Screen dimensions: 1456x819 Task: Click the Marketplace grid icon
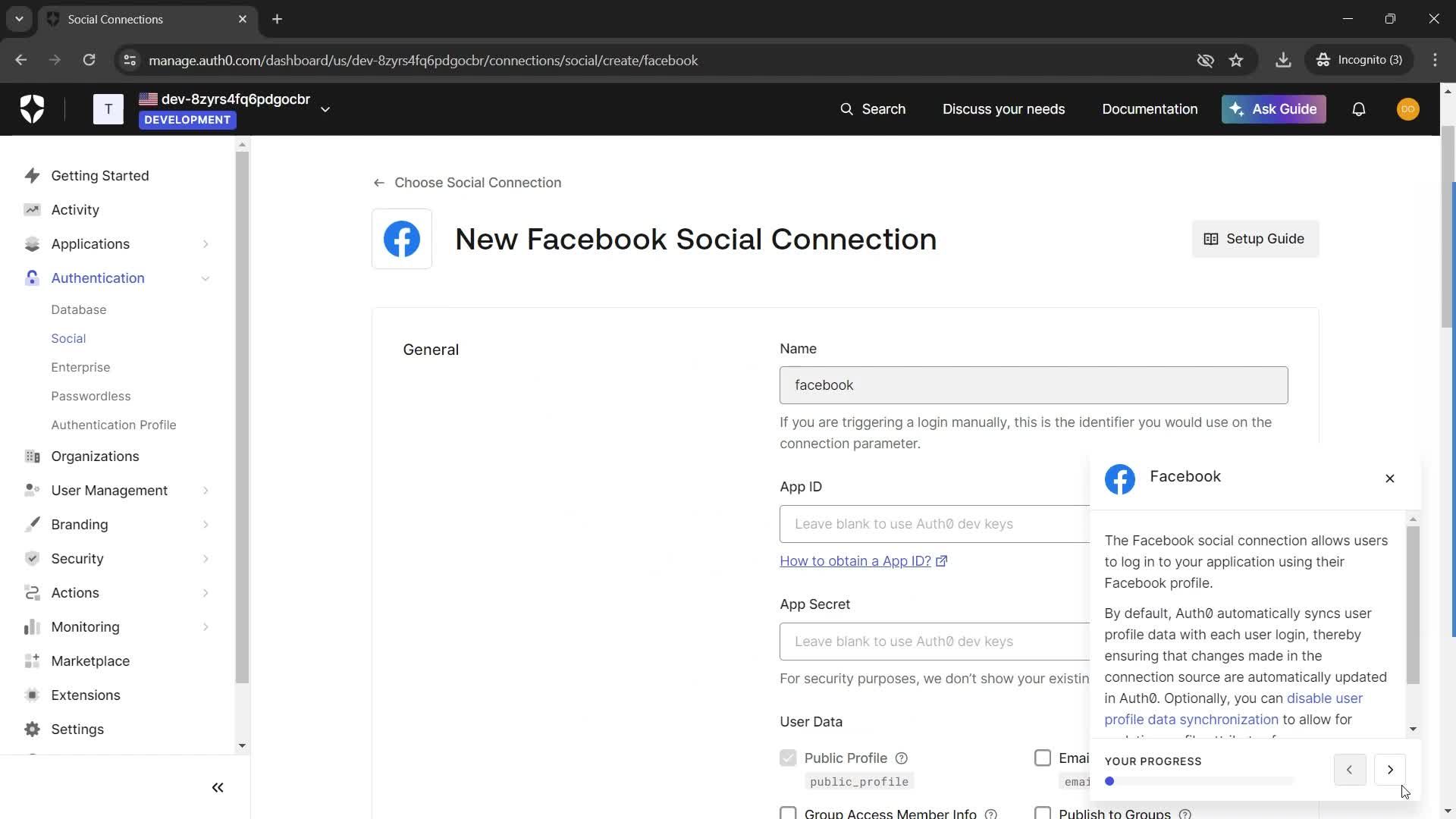(x=32, y=661)
